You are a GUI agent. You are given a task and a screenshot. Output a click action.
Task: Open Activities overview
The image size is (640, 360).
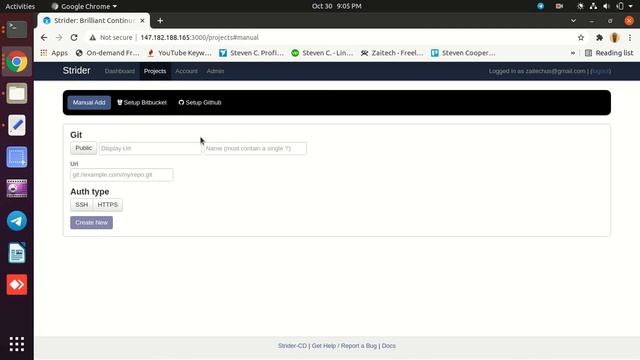point(20,6)
